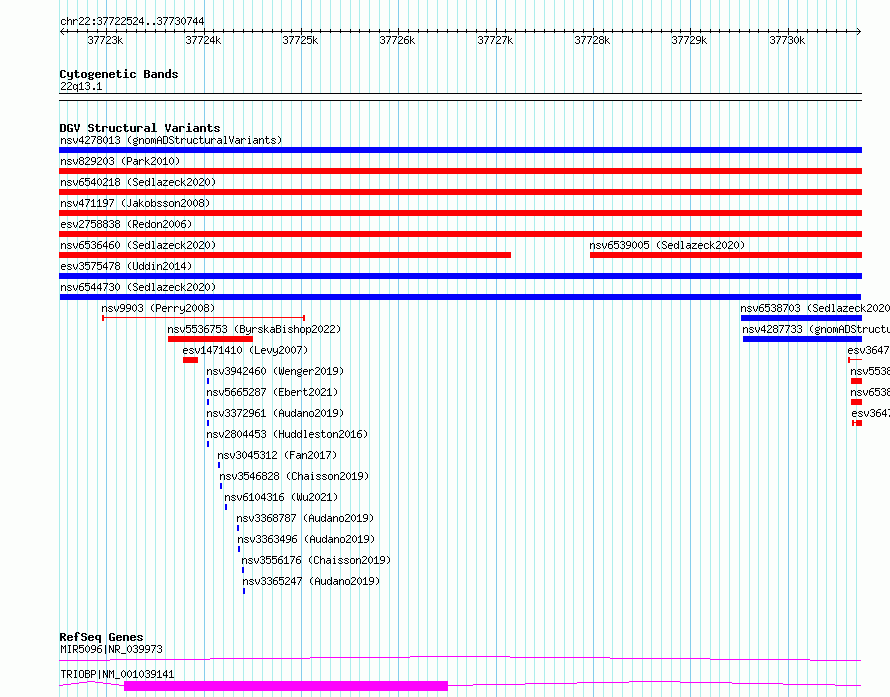Click nsv2804453 (Huddleston2016) label
The height and width of the screenshot is (697, 890).
(x=287, y=434)
